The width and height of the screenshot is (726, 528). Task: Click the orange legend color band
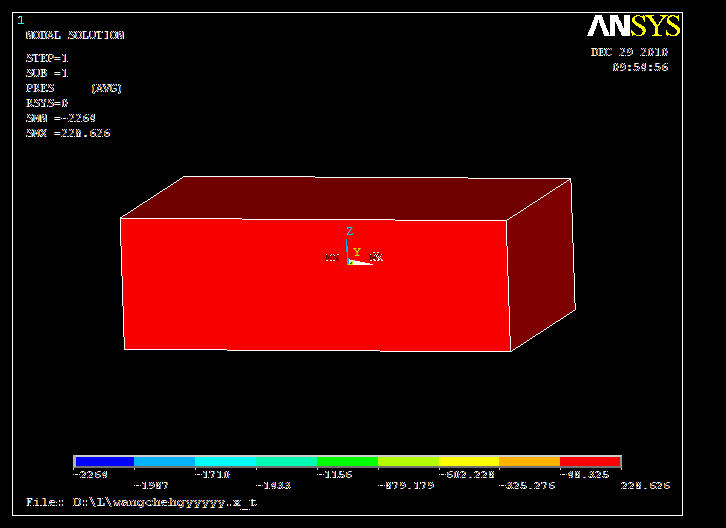pyautogui.click(x=529, y=462)
